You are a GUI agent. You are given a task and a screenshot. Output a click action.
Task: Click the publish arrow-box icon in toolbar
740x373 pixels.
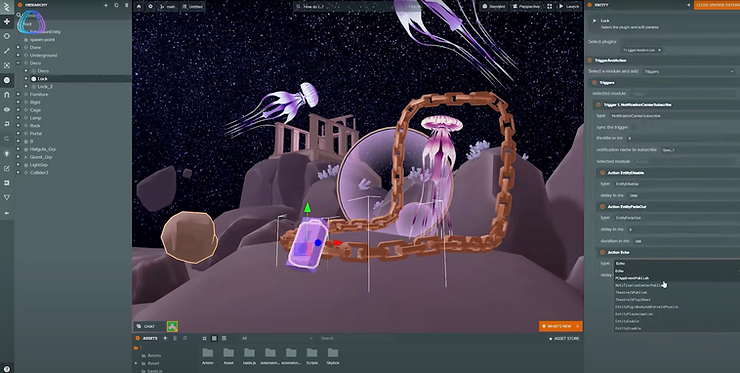[7, 183]
